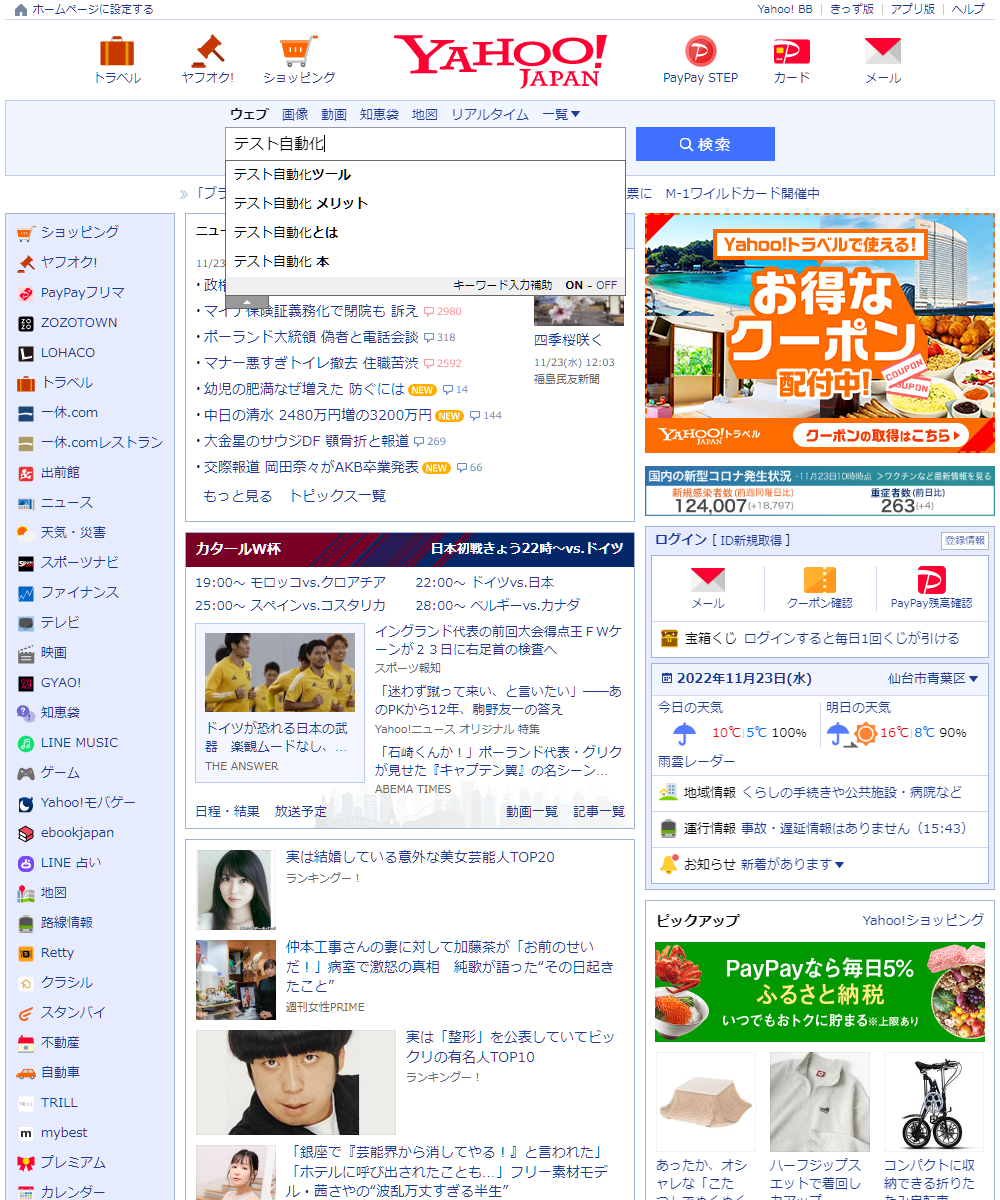Screen dimensions: 1000x1200
Task: Click inside the search text field
Action: coord(425,144)
